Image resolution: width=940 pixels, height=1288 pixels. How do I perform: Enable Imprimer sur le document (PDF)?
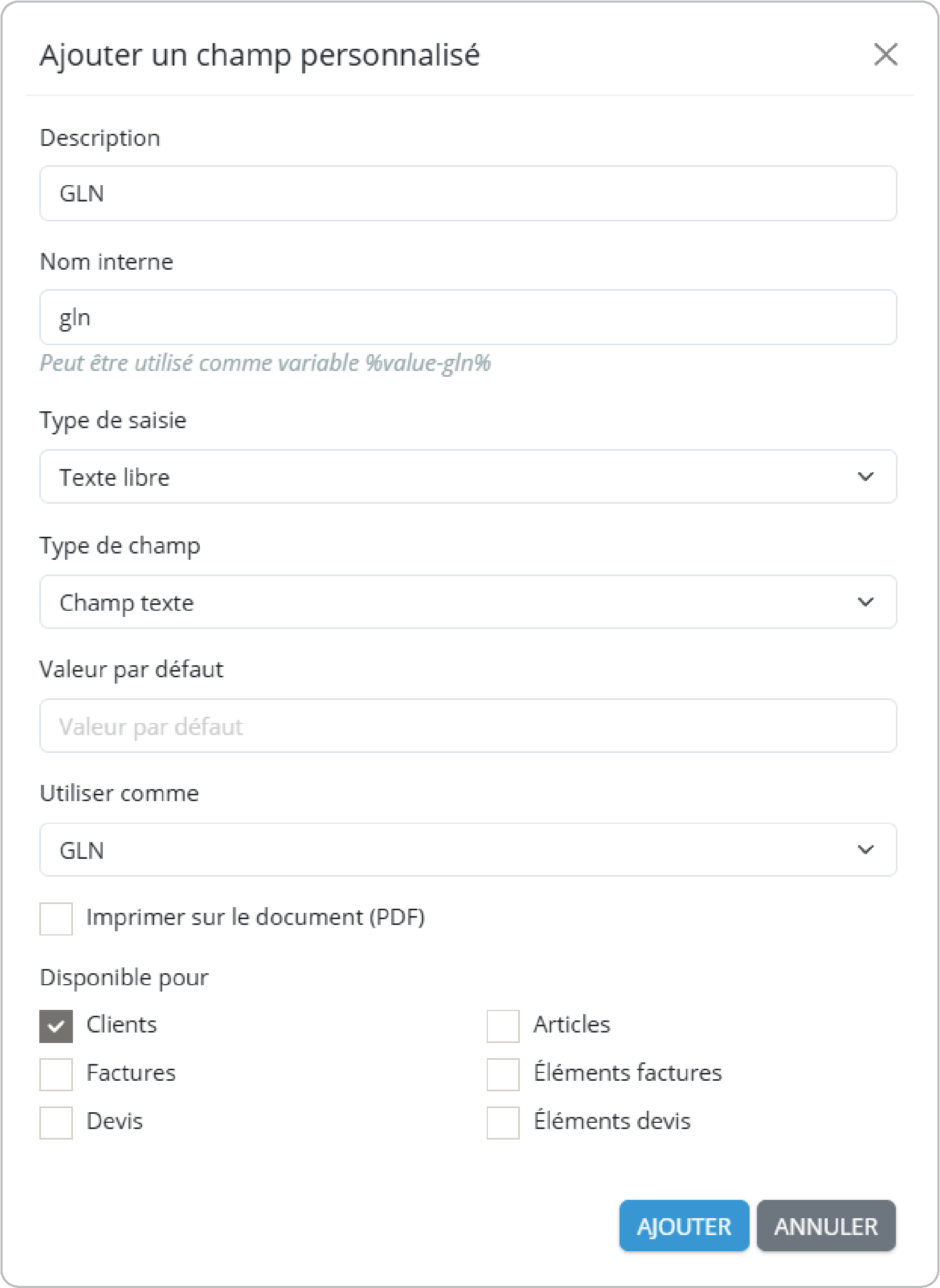[x=56, y=918]
